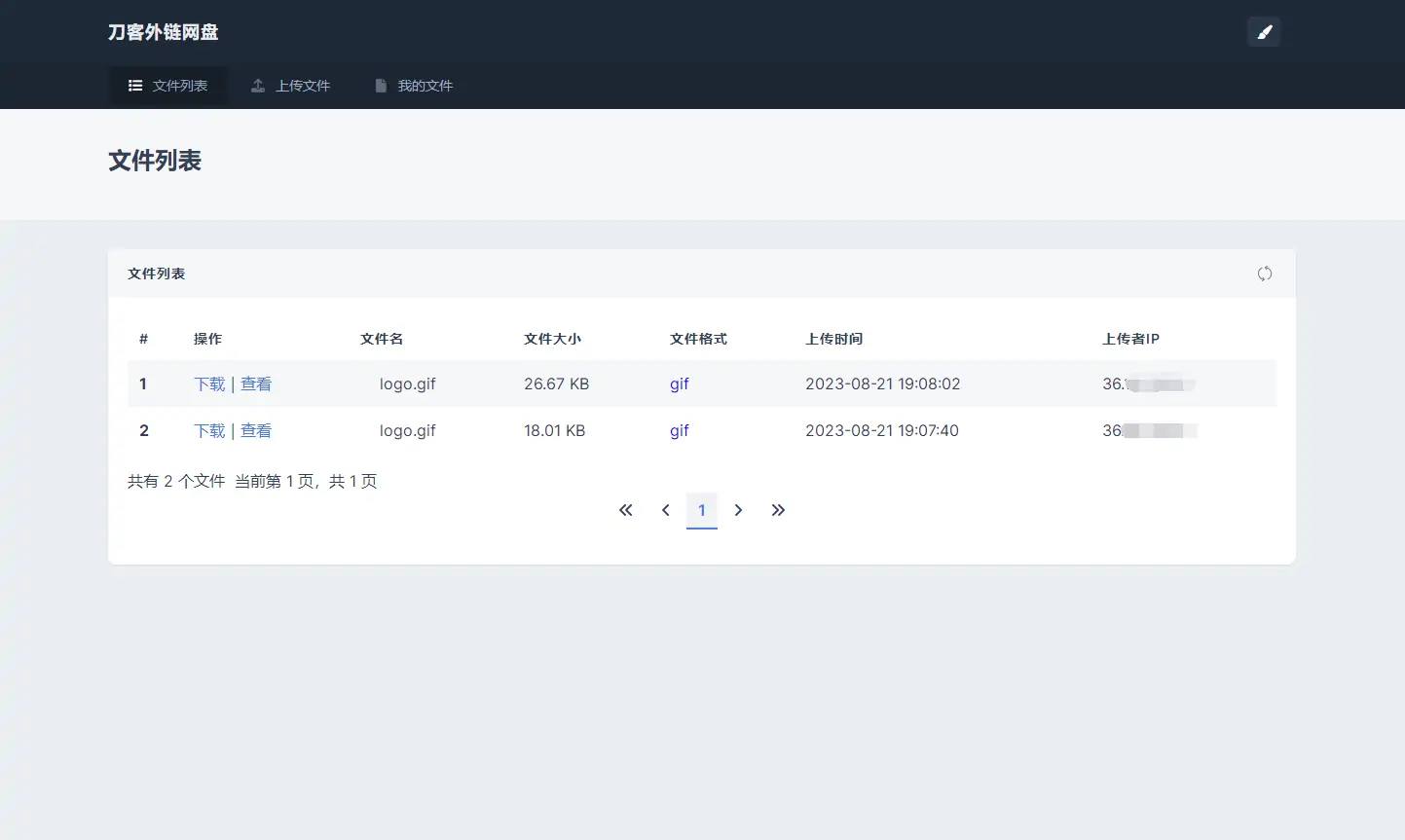The image size is (1405, 840).
Task: Go to previous page single-left arrow
Action: pos(666,510)
